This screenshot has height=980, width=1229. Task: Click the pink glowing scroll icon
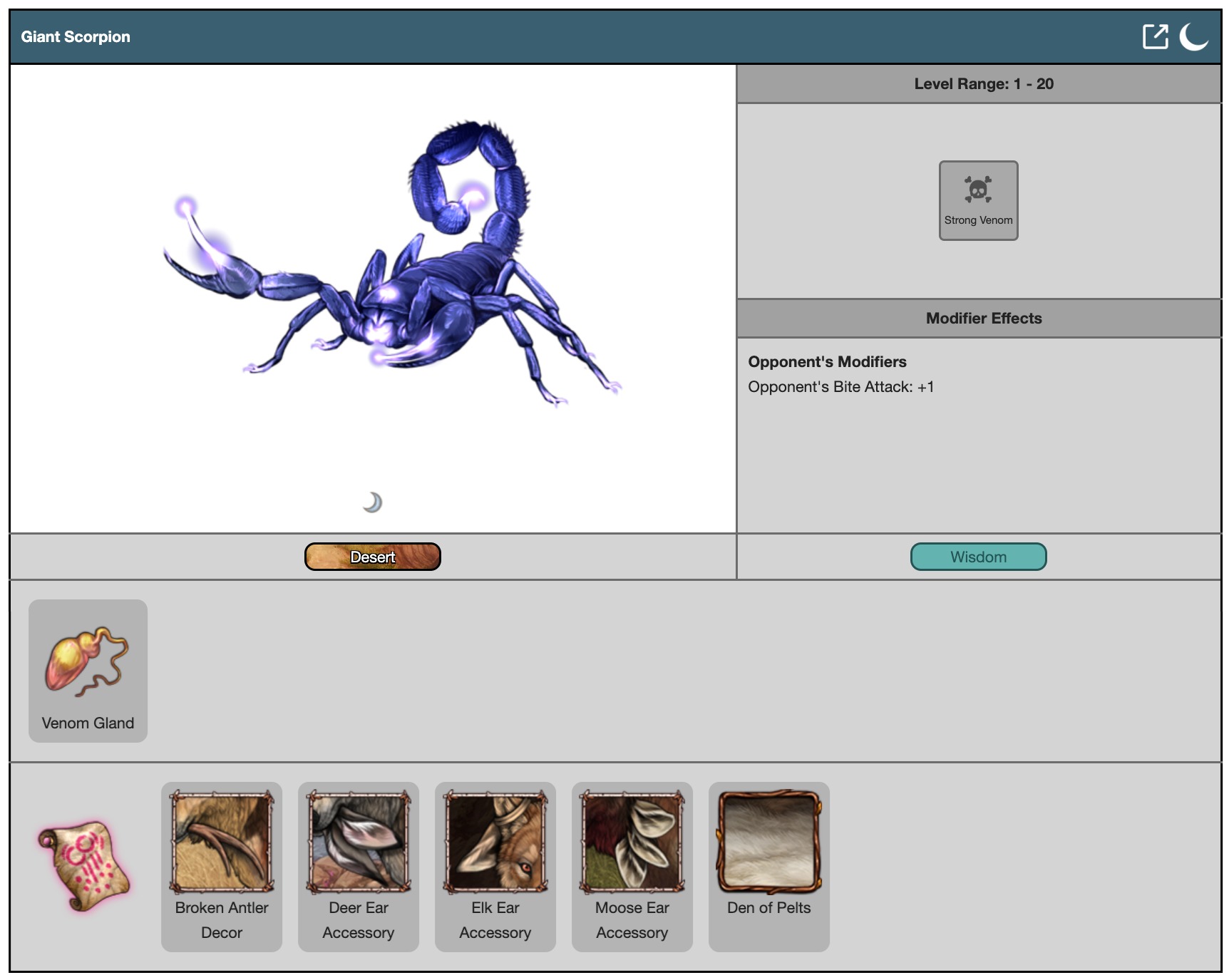coord(84,866)
